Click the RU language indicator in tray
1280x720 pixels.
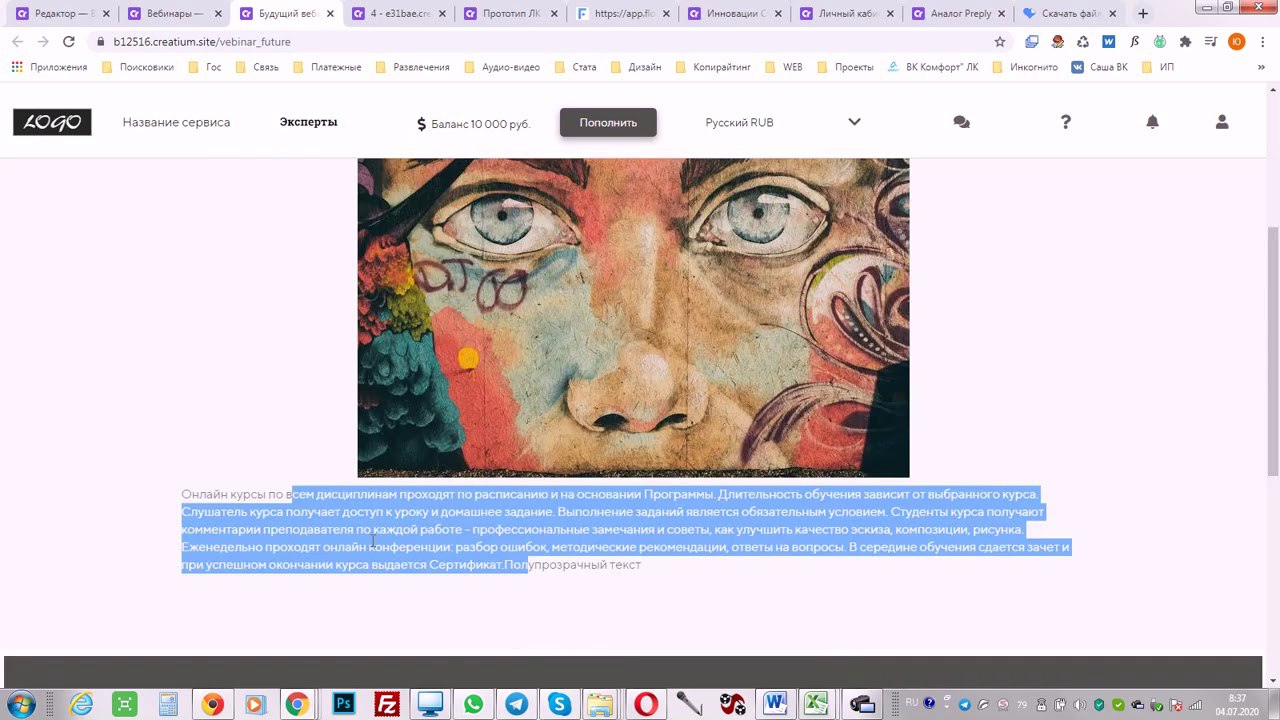911,703
